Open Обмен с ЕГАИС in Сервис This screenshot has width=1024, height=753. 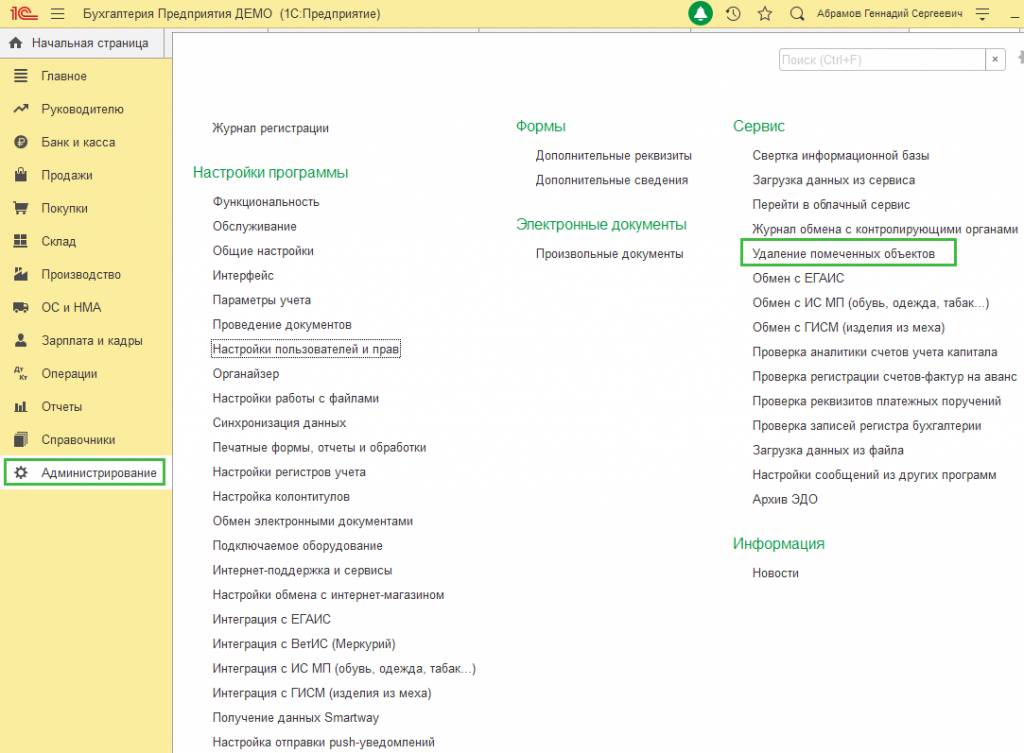(x=798, y=278)
